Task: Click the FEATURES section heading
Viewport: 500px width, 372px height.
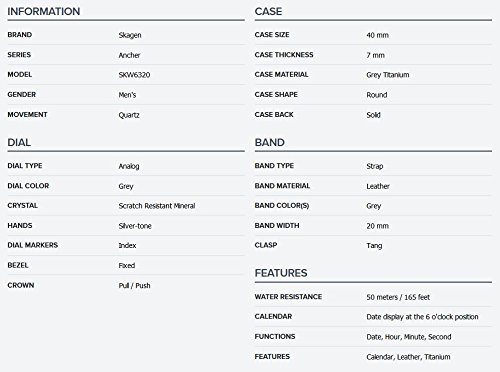Action: pyautogui.click(x=281, y=273)
